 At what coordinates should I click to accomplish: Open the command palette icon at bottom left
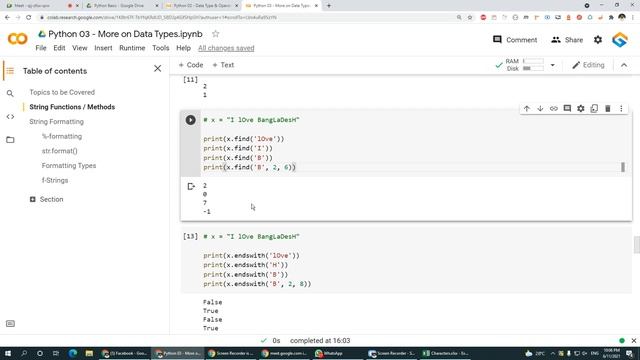10,324
